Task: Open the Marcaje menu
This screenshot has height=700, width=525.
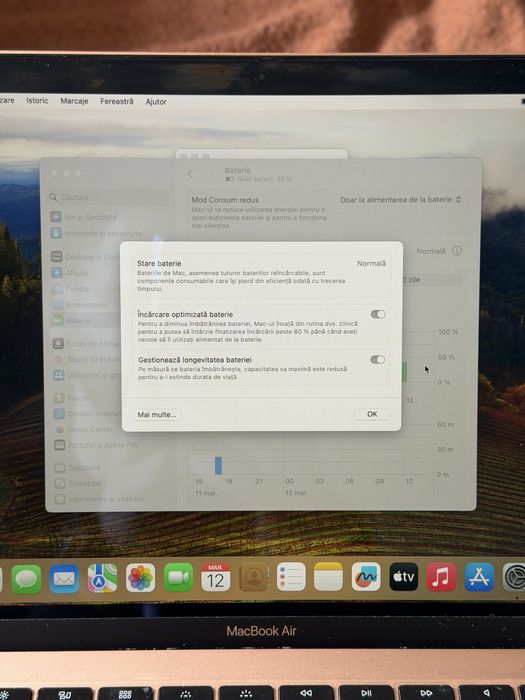Action: 74,101
